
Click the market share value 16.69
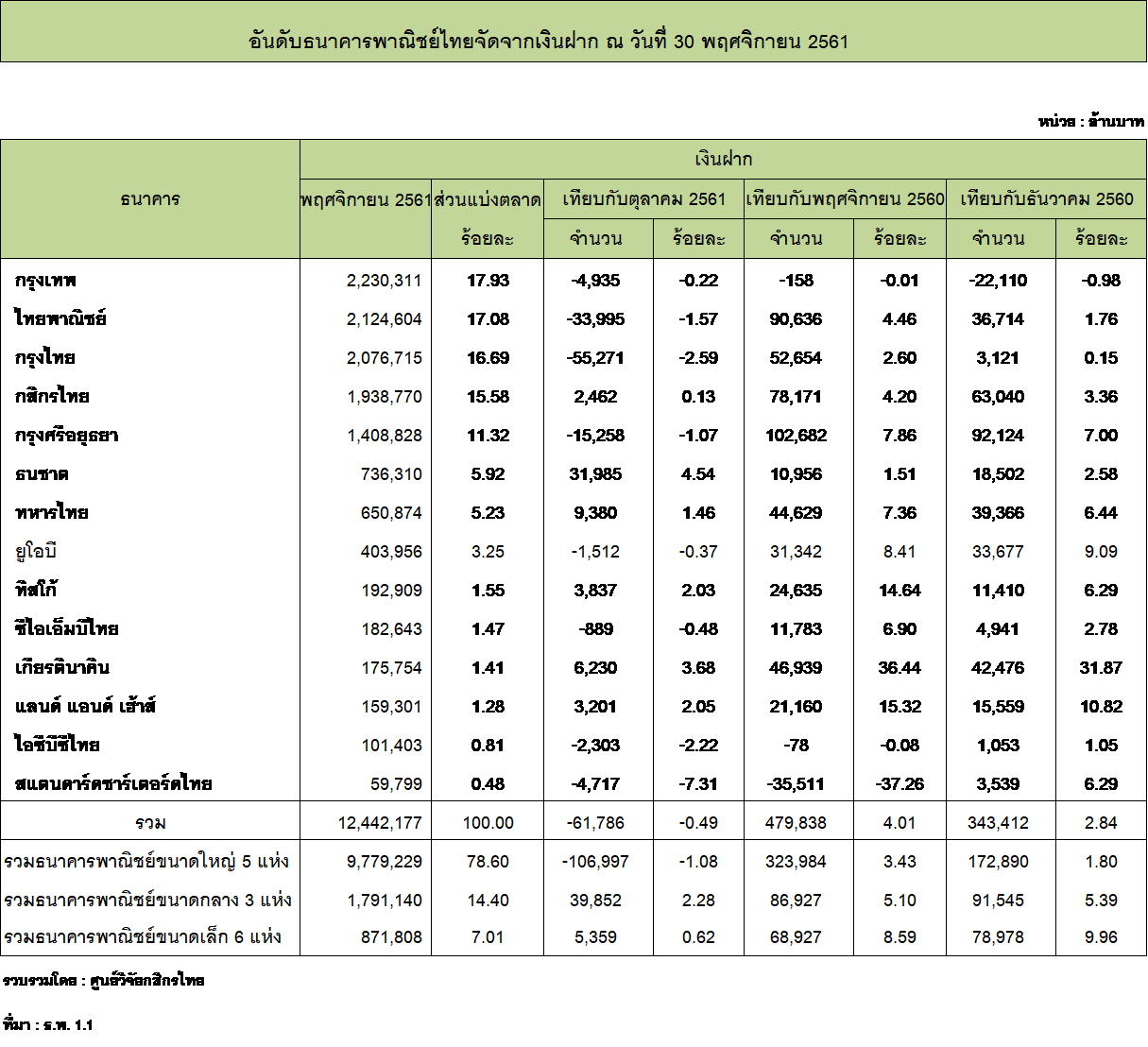pos(488,358)
